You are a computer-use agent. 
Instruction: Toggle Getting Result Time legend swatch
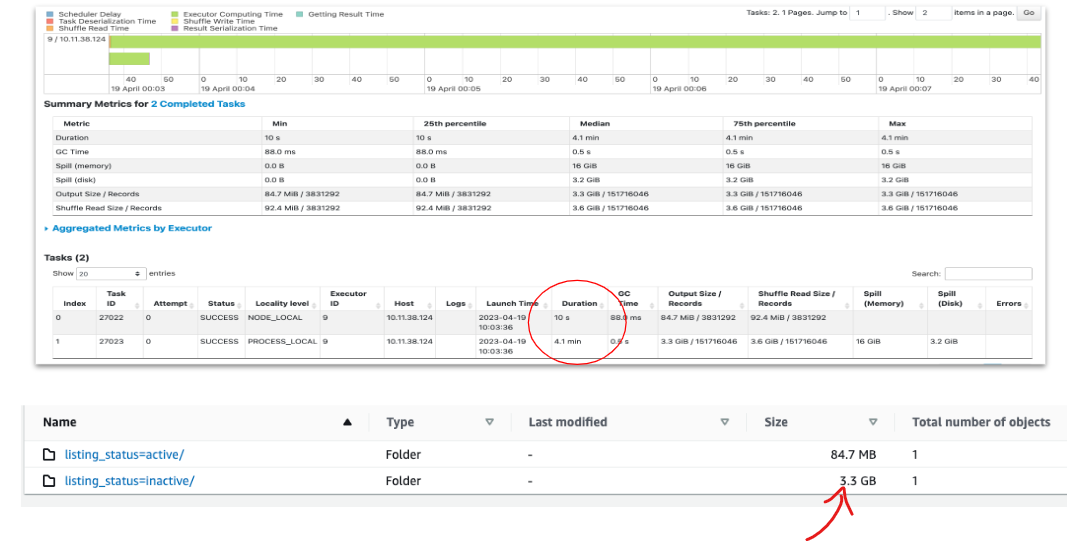point(301,14)
